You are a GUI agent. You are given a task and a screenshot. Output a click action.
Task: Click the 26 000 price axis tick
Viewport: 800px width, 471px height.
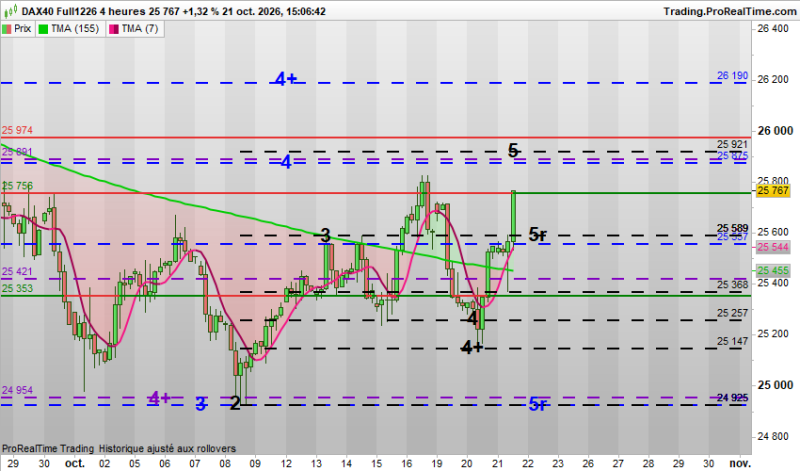776,131
